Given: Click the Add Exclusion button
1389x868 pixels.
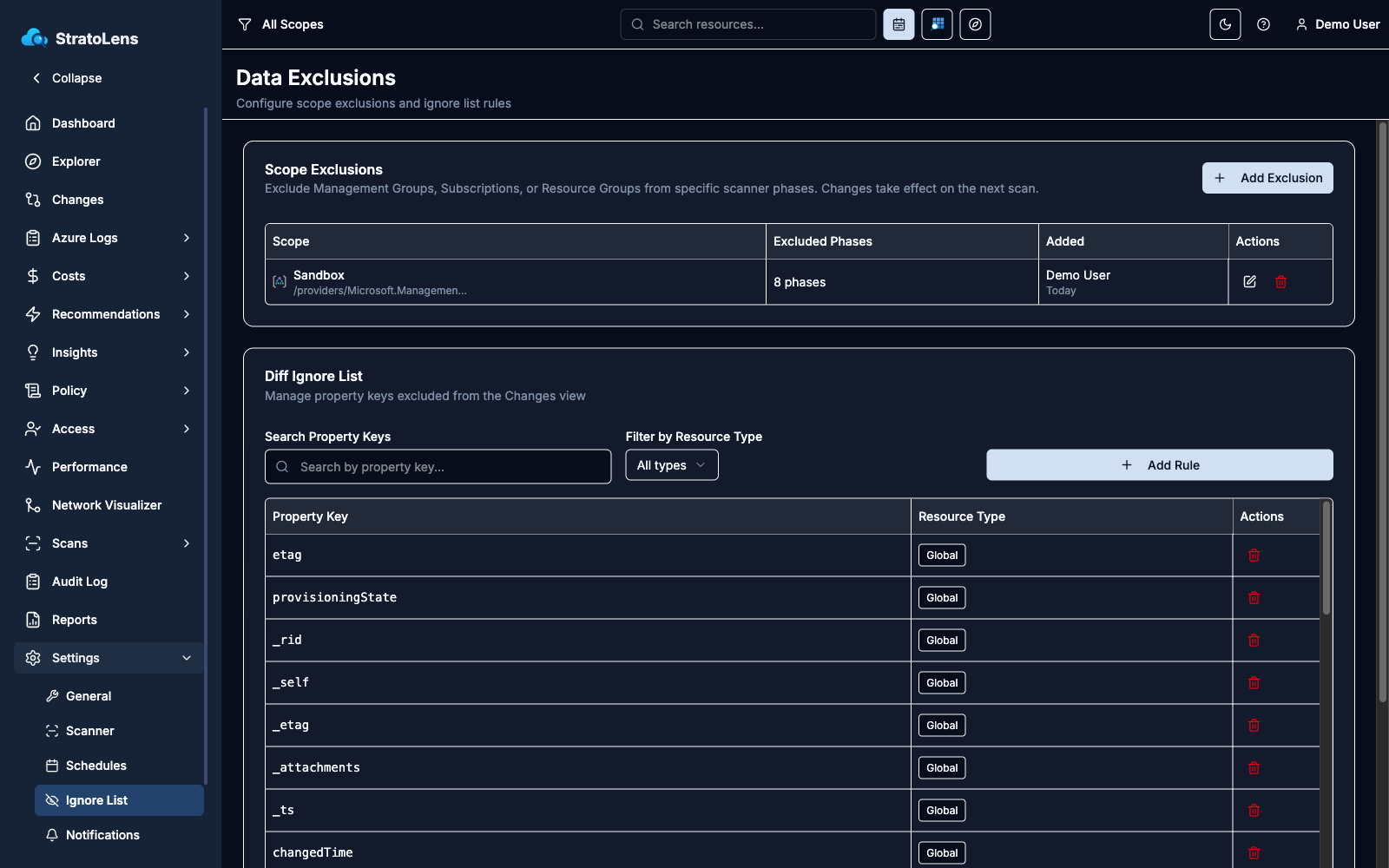Looking at the screenshot, I should 1267,178.
